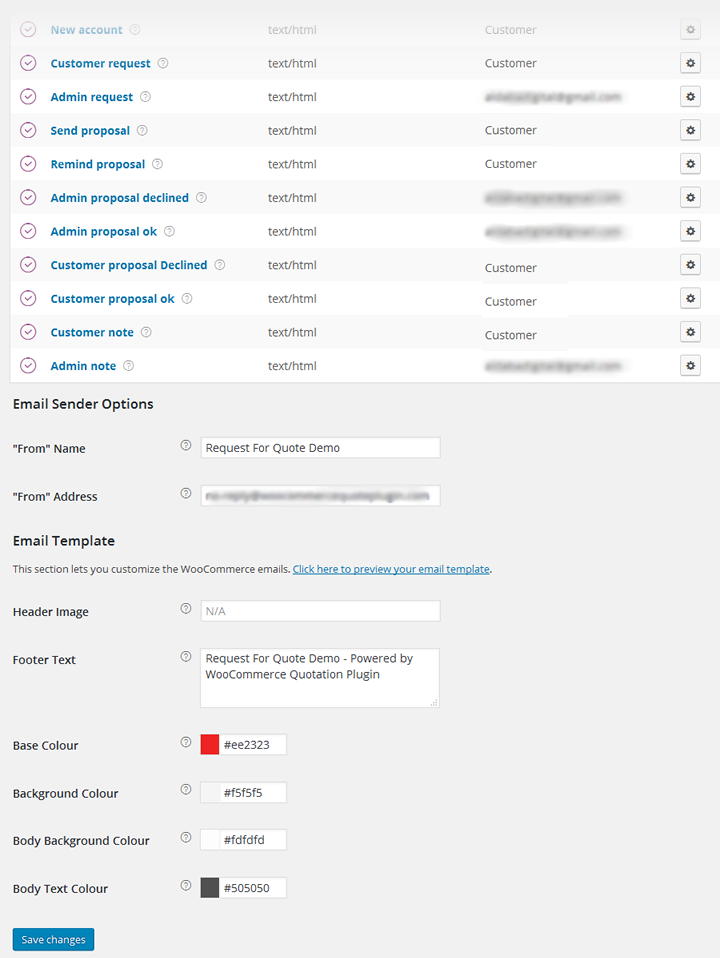Click the red Base Colour swatch
This screenshot has width=720, height=958.
click(210, 744)
